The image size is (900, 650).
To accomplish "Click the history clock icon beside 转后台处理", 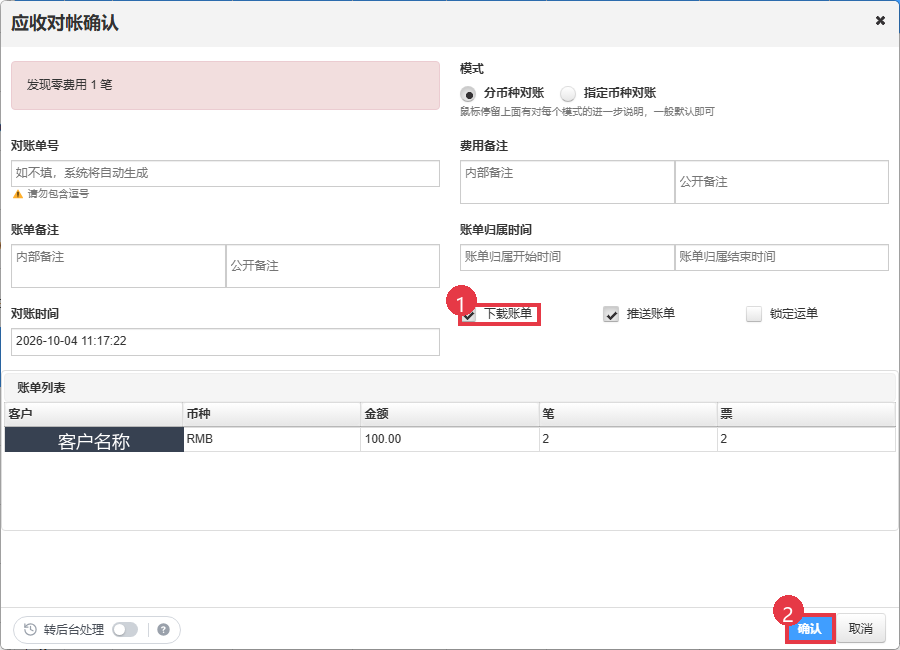I will pos(30,630).
